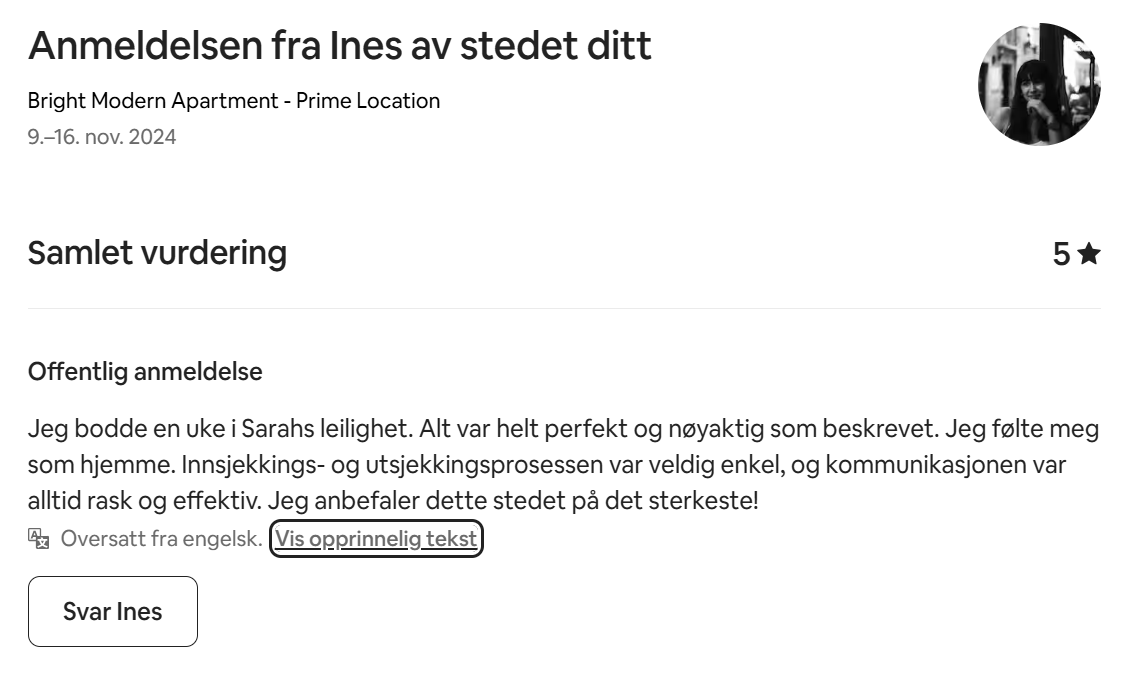
Task: Click the 'Samlet vurdering' section title
Action: pos(157,253)
